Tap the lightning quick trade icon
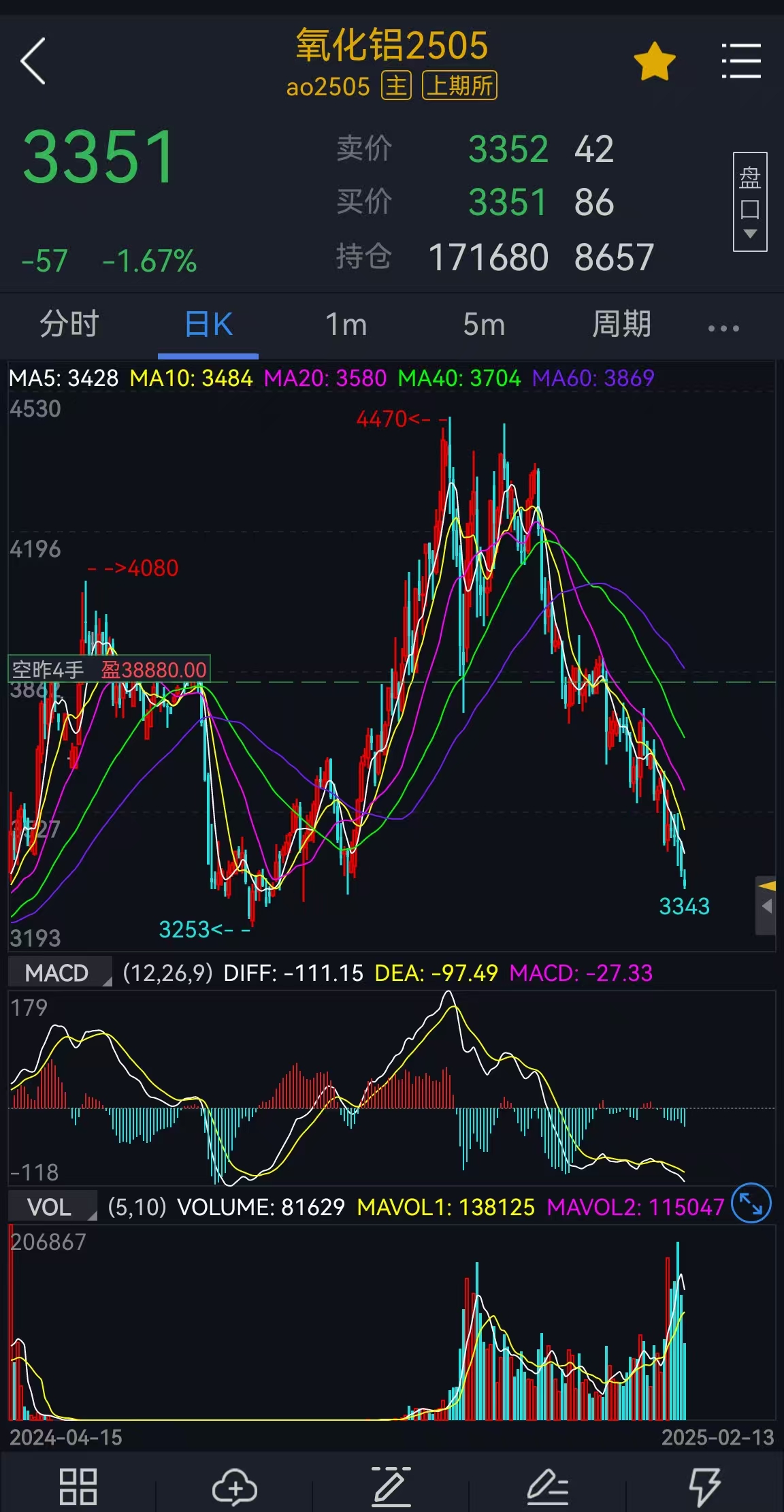The height and width of the screenshot is (1512, 784). [x=704, y=1487]
